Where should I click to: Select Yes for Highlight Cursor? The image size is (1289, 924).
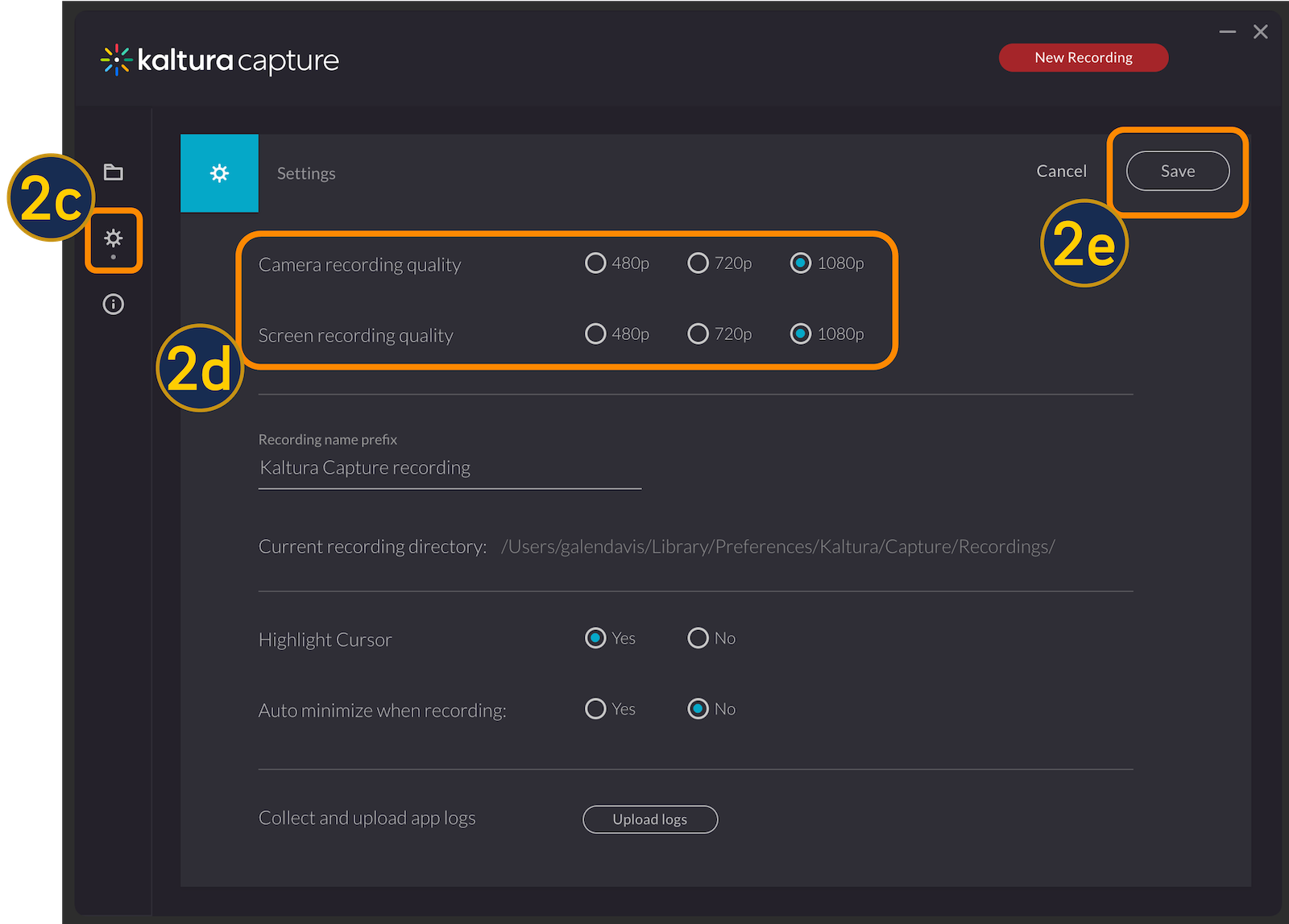point(595,638)
